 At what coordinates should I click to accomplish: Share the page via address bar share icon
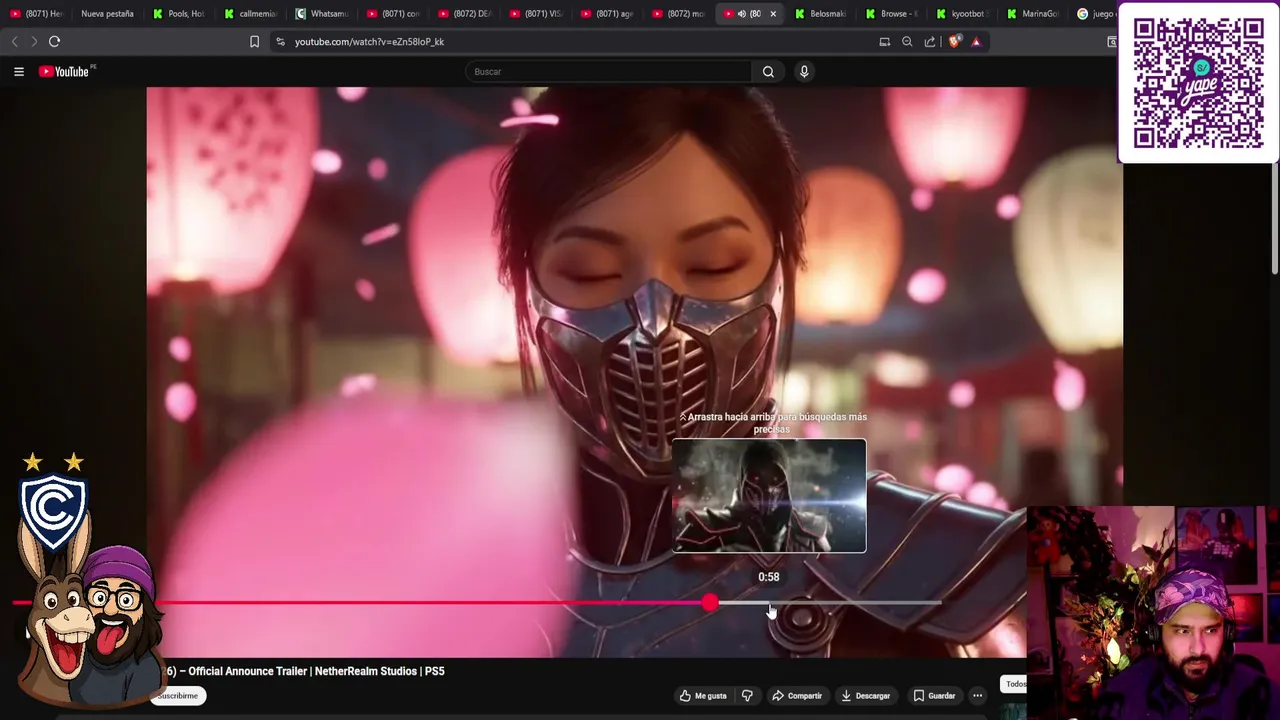coord(930,41)
